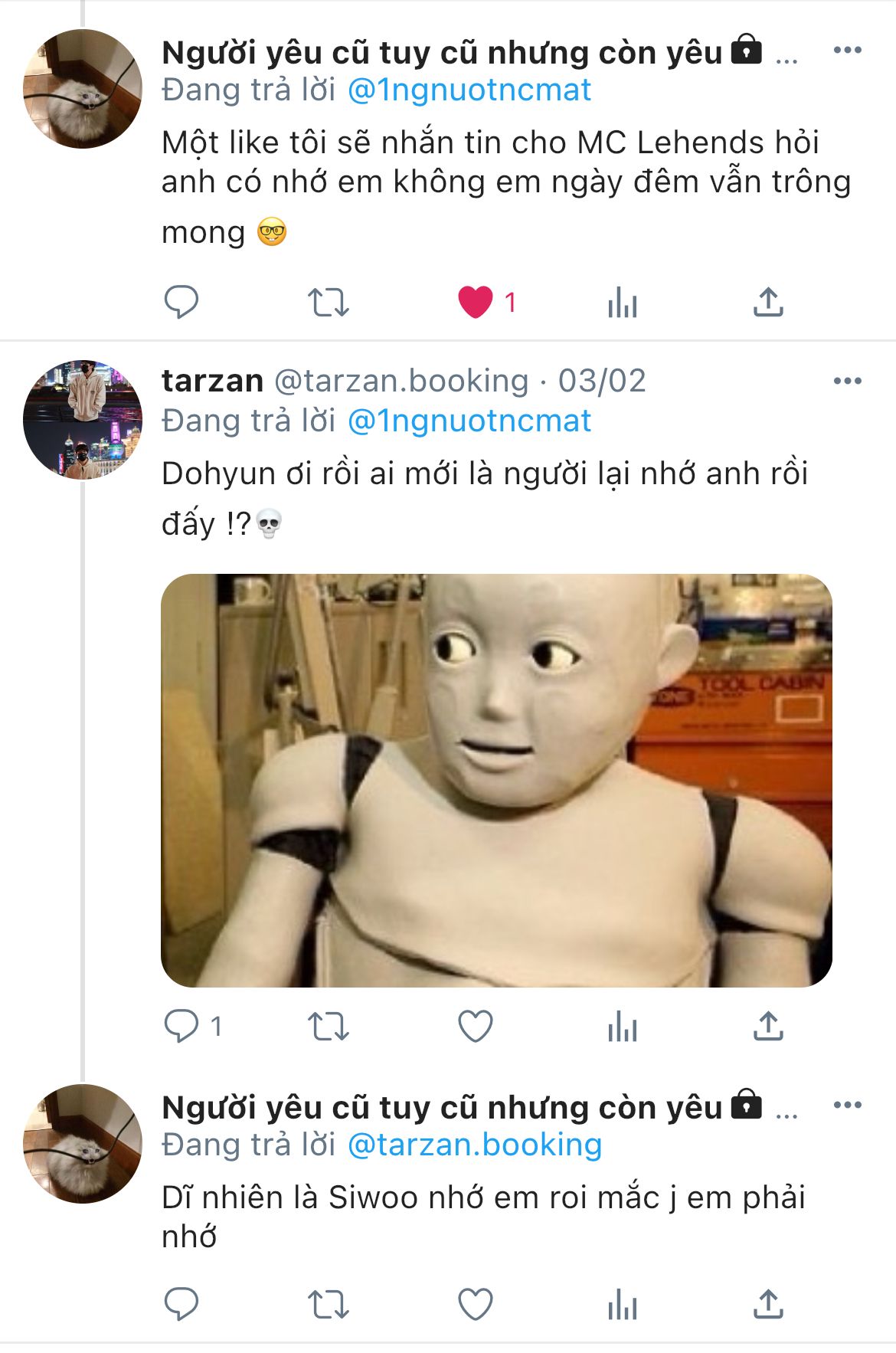Screen dimensions: 896x1353
Task: Reply to the first tweet about MC Lehends
Action: coord(181,302)
